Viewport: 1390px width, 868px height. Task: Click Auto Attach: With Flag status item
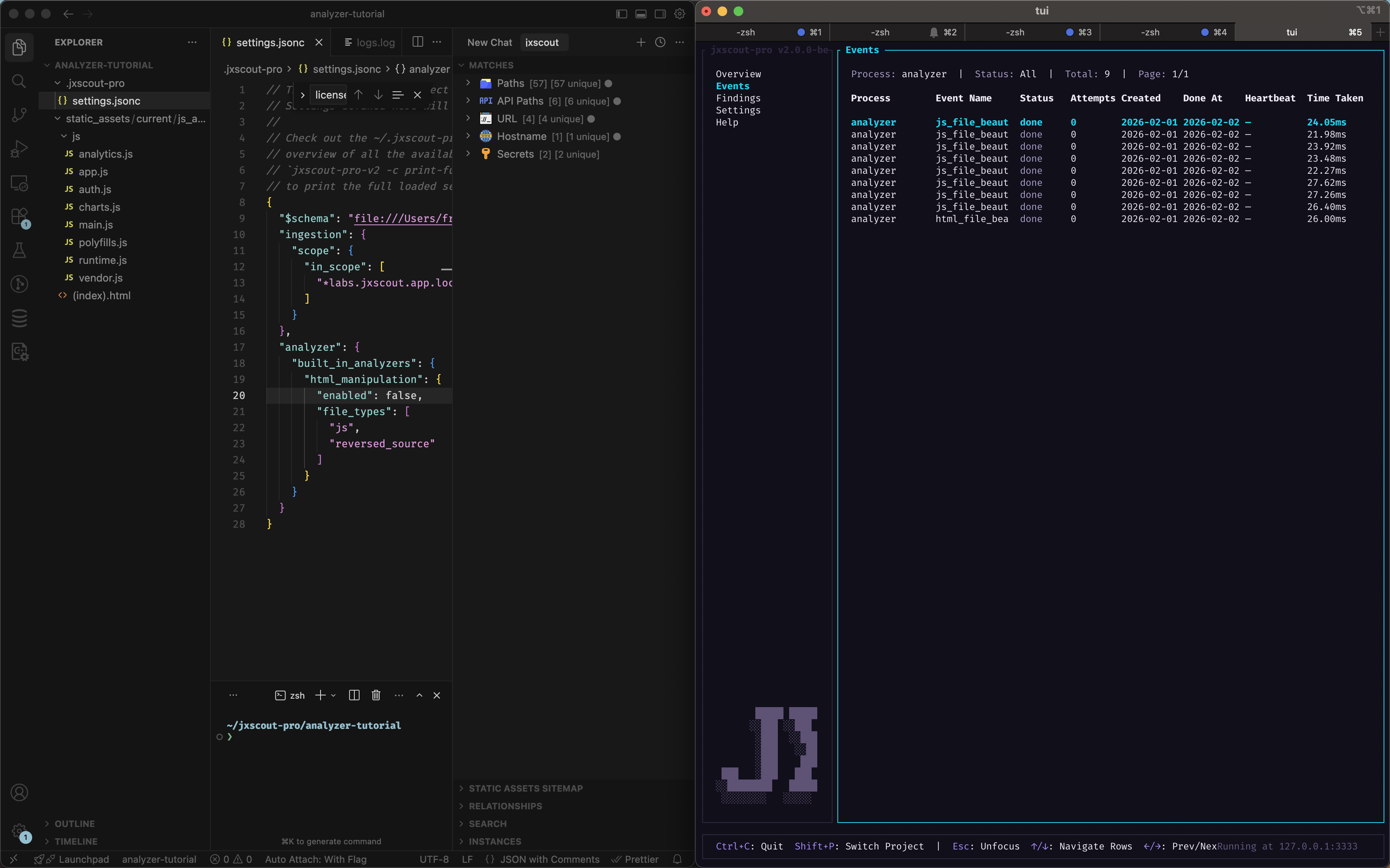pyautogui.click(x=316, y=860)
